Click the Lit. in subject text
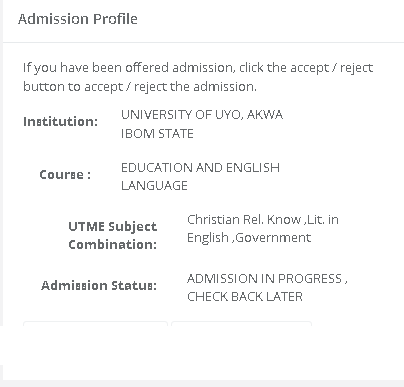Screen dimensions: 404x387 pos(323,220)
